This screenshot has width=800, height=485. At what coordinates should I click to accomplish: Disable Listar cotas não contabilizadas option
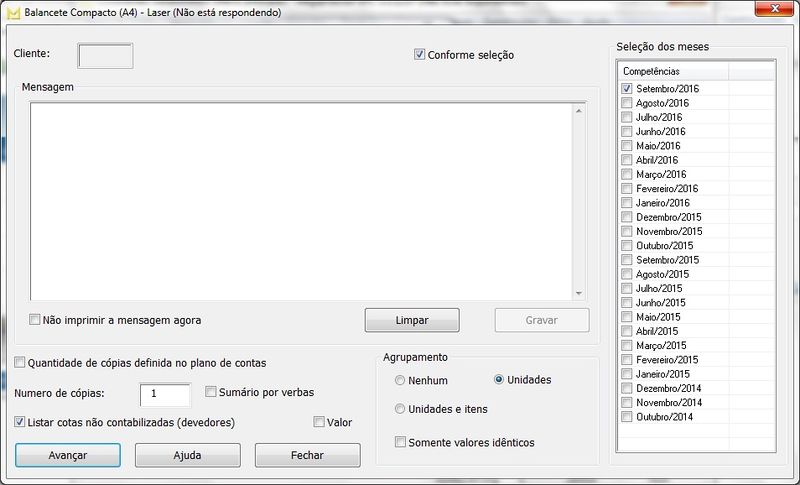(x=21, y=423)
